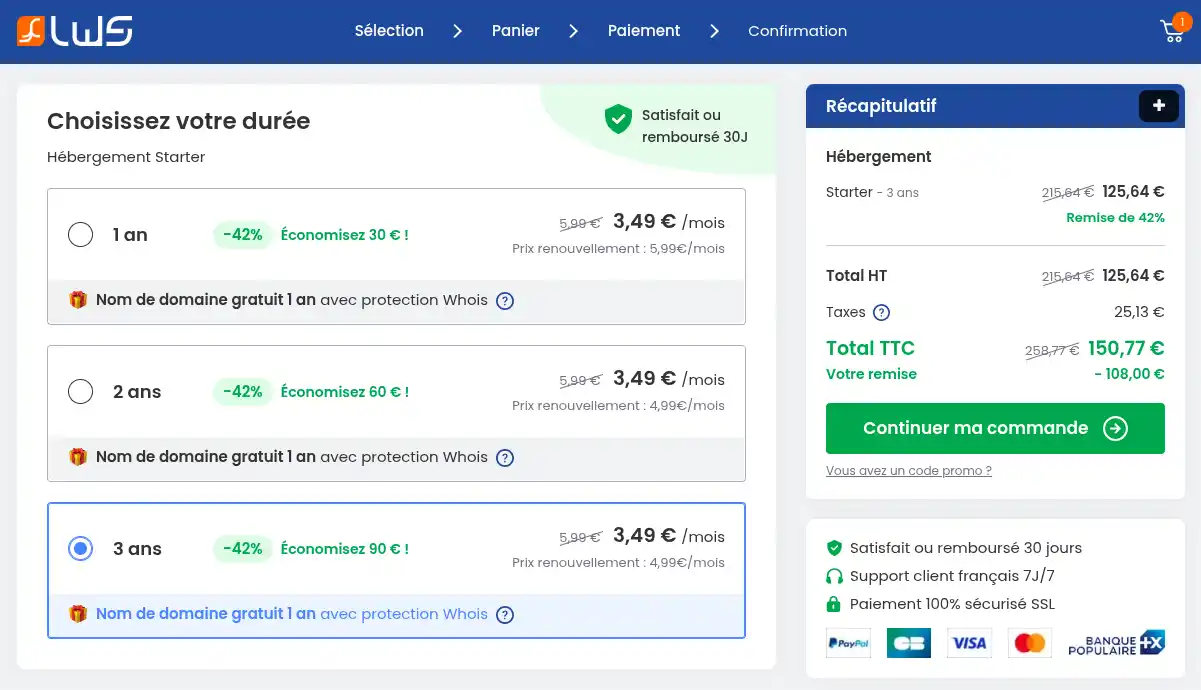Click Whois help icon in 2 ans option
The width and height of the screenshot is (1201, 690).
(505, 457)
